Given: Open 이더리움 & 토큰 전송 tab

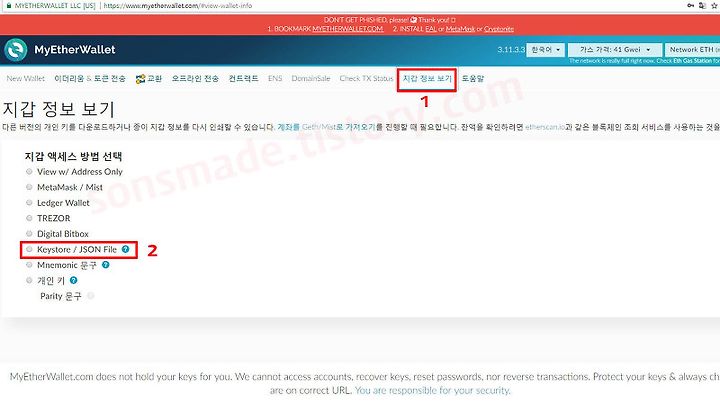Looking at the screenshot, I should (90, 79).
